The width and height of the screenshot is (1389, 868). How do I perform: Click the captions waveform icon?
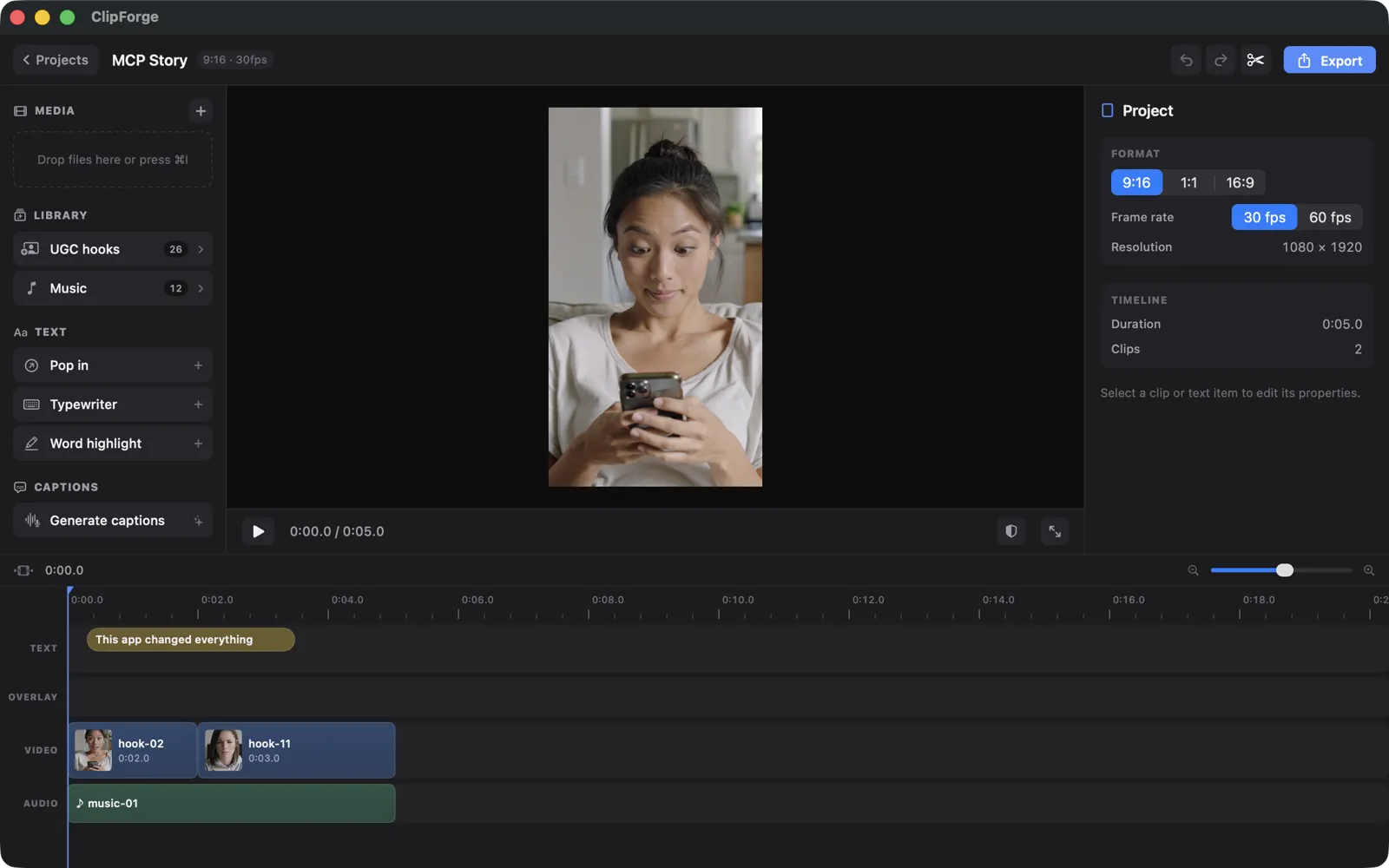click(x=32, y=521)
